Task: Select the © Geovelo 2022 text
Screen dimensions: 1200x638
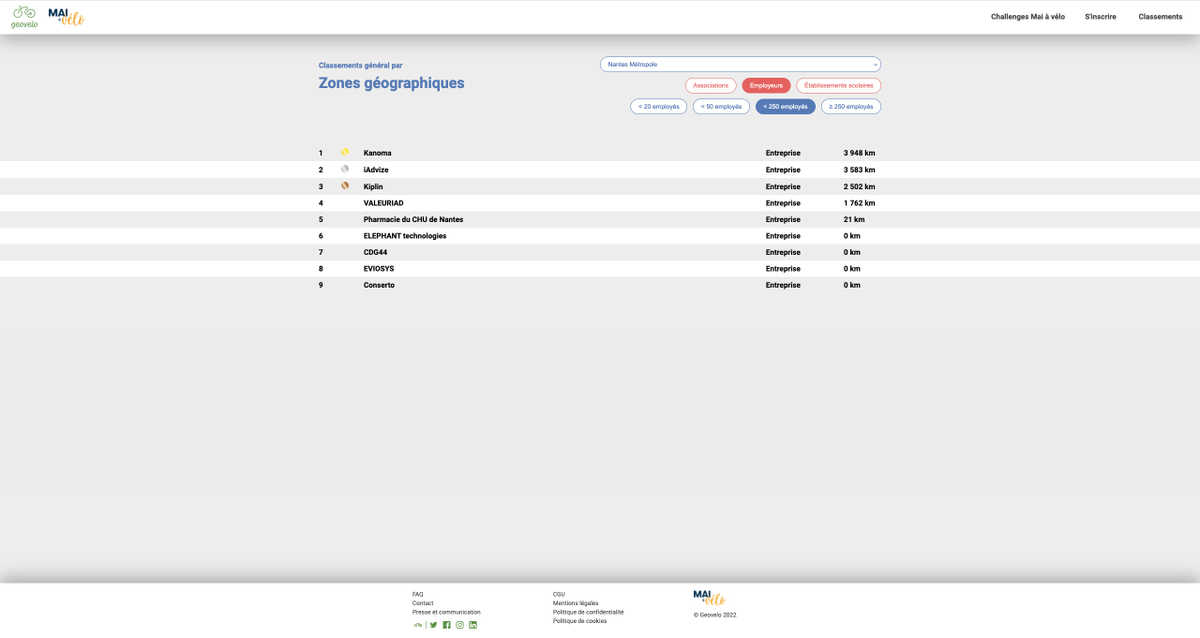Action: click(715, 615)
